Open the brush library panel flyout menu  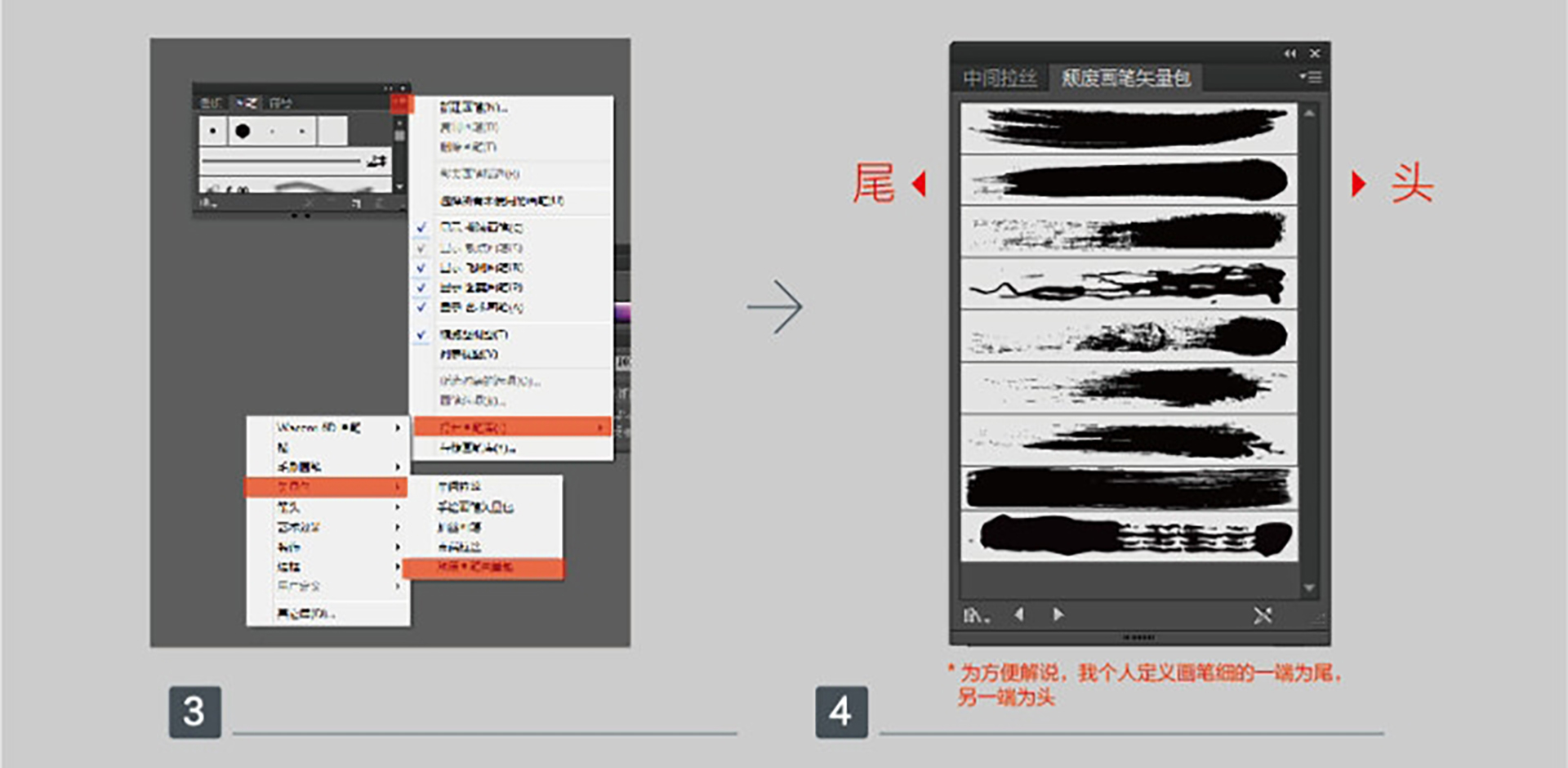click(x=1310, y=78)
